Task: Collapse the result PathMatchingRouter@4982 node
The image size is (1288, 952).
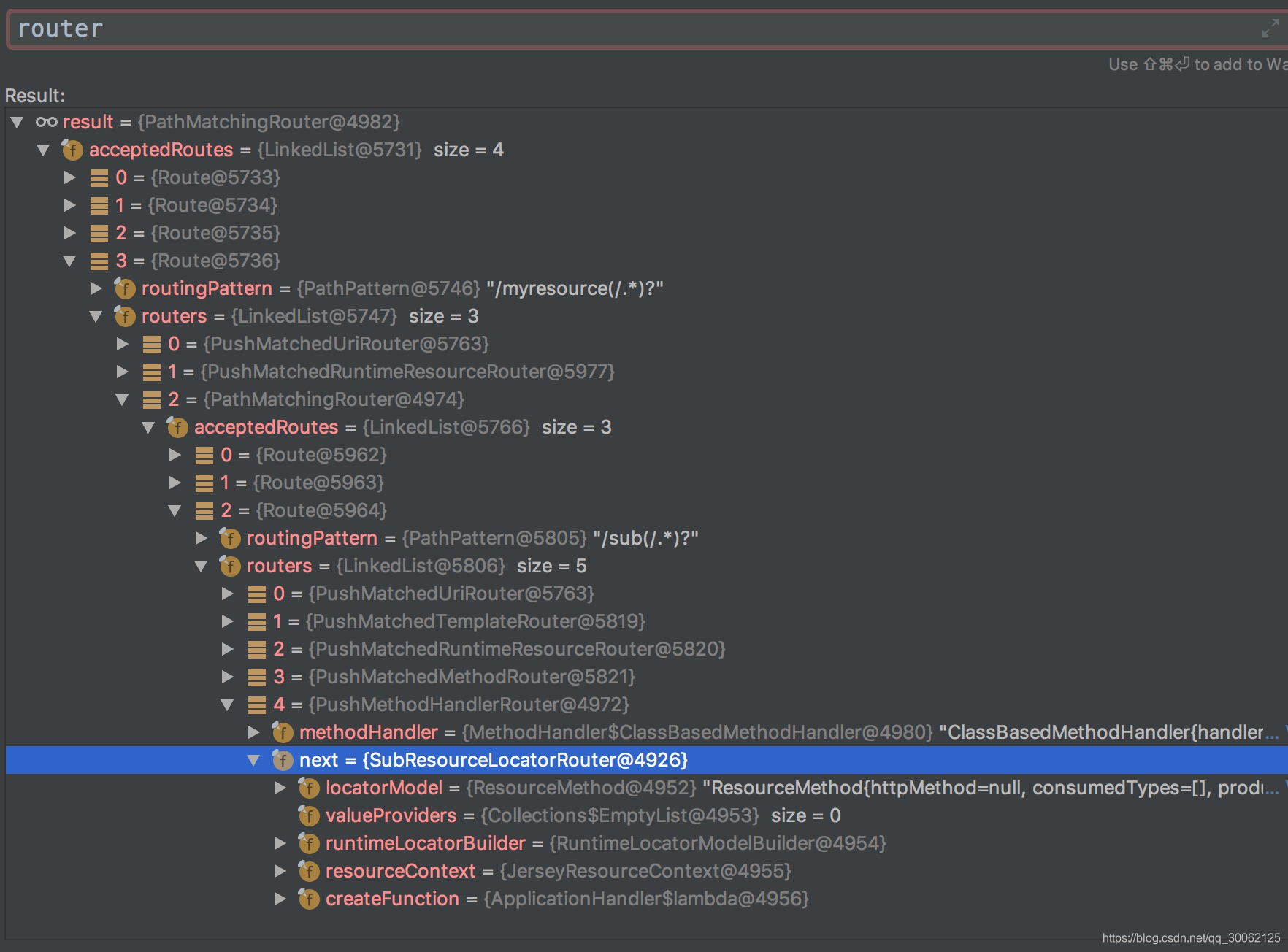Action: coord(17,122)
